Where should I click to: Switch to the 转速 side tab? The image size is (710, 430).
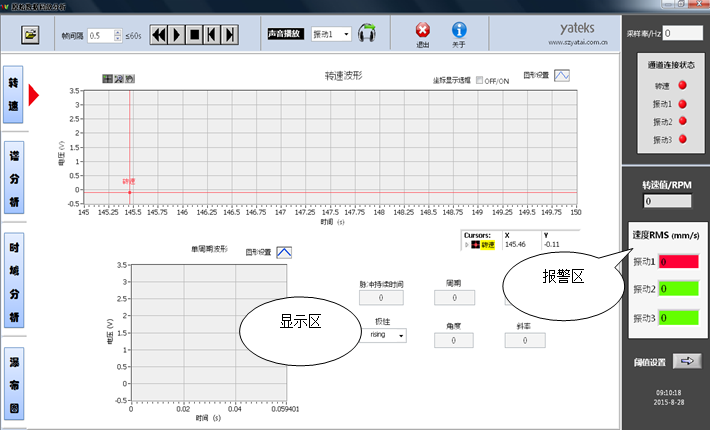coord(14,95)
